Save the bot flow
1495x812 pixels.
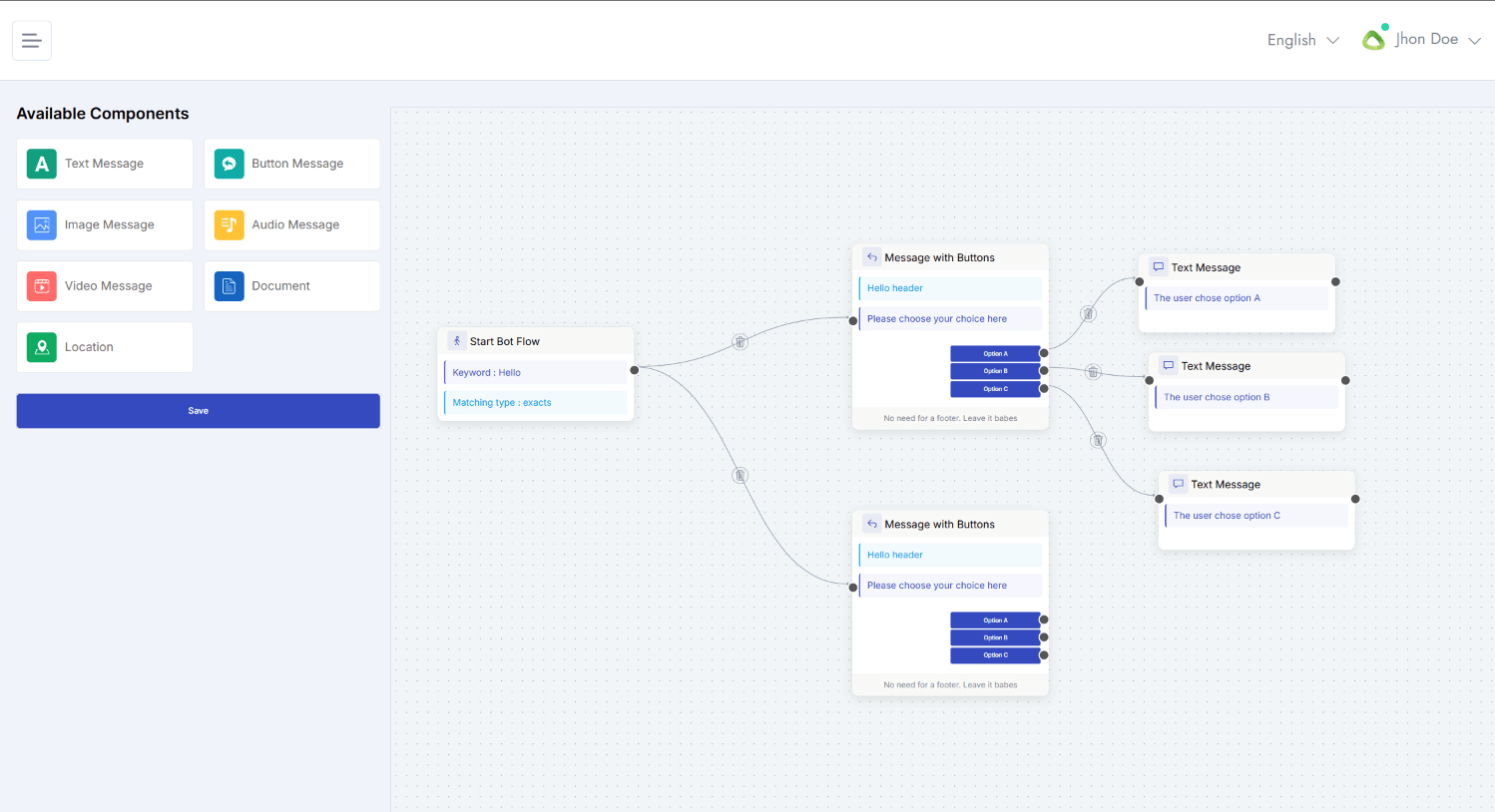199,411
